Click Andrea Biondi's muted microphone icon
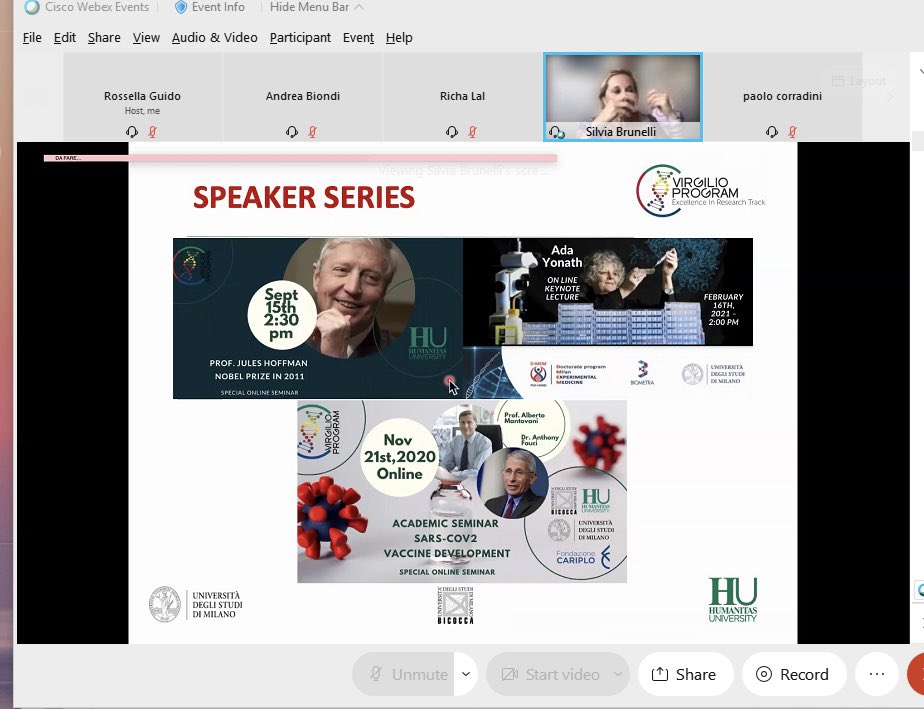Image resolution: width=924 pixels, height=709 pixels. [313, 132]
